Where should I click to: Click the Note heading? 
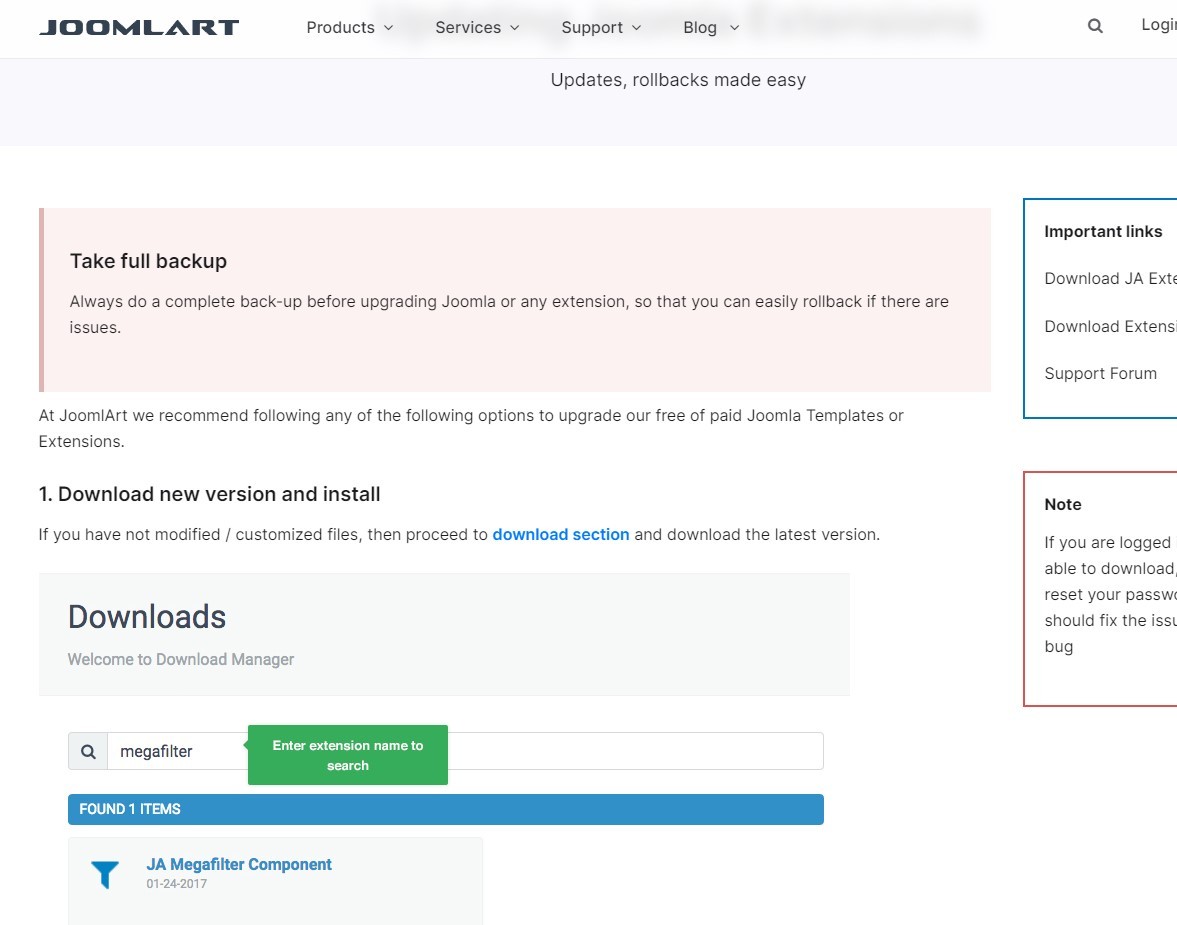point(1062,505)
